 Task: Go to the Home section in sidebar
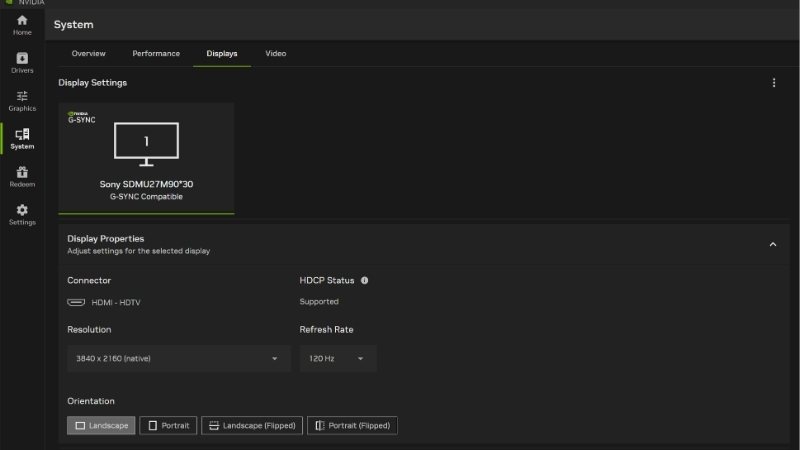coord(22,26)
